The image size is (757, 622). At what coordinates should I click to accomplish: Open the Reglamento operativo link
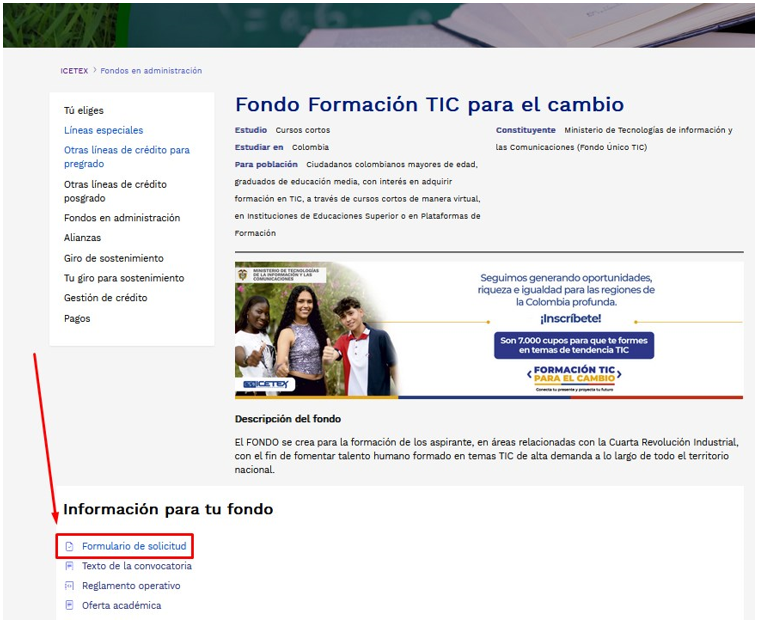pyautogui.click(x=131, y=586)
